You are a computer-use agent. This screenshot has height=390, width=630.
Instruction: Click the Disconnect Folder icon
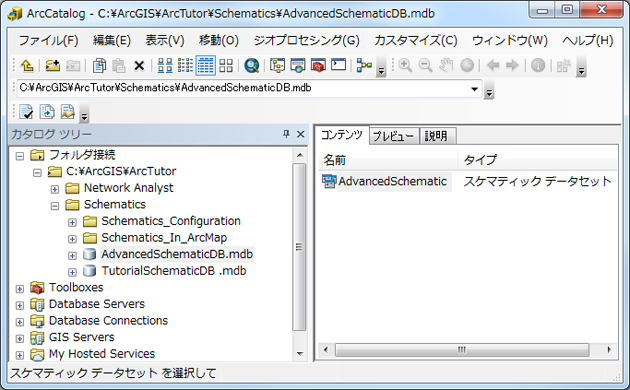pos(73,65)
